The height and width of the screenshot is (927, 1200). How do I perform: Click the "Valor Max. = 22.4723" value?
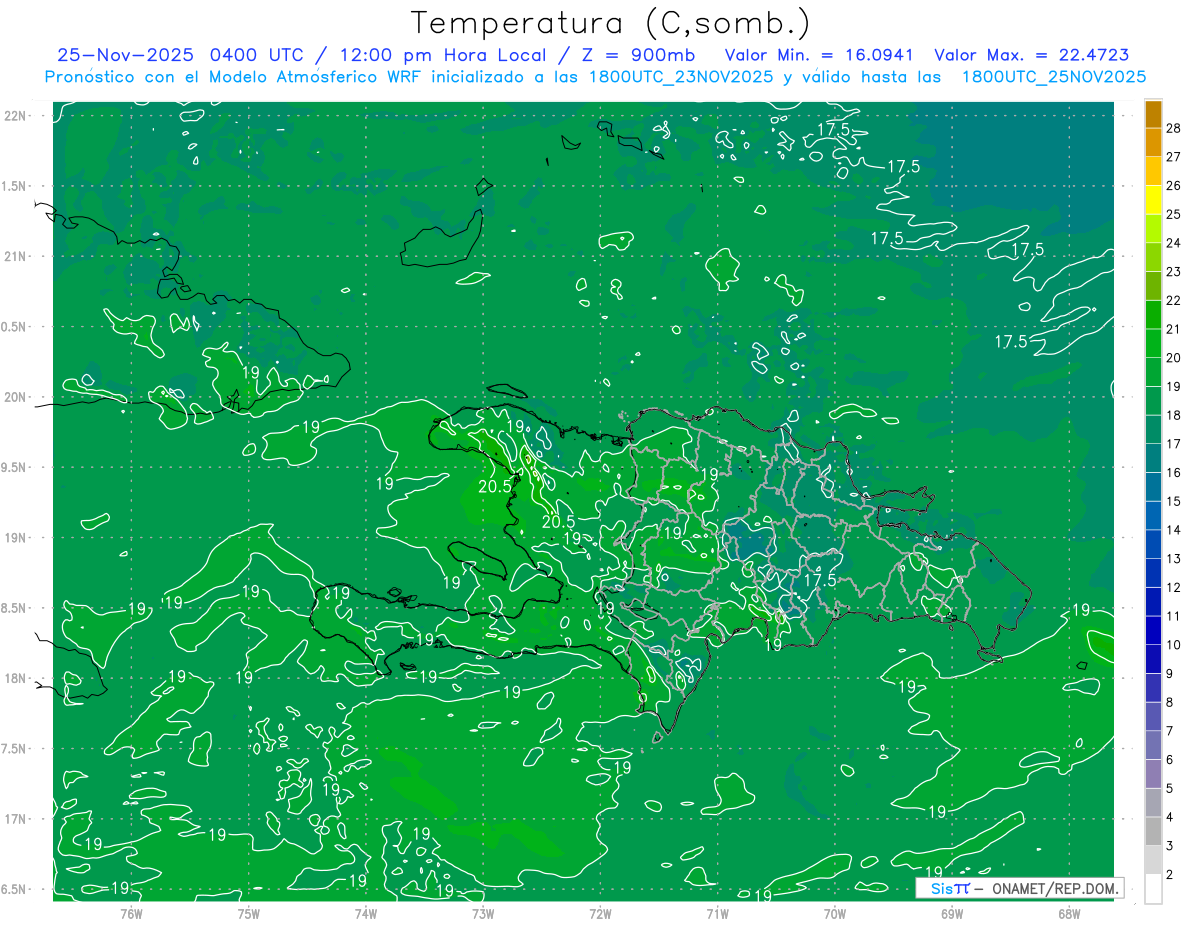click(x=1031, y=55)
